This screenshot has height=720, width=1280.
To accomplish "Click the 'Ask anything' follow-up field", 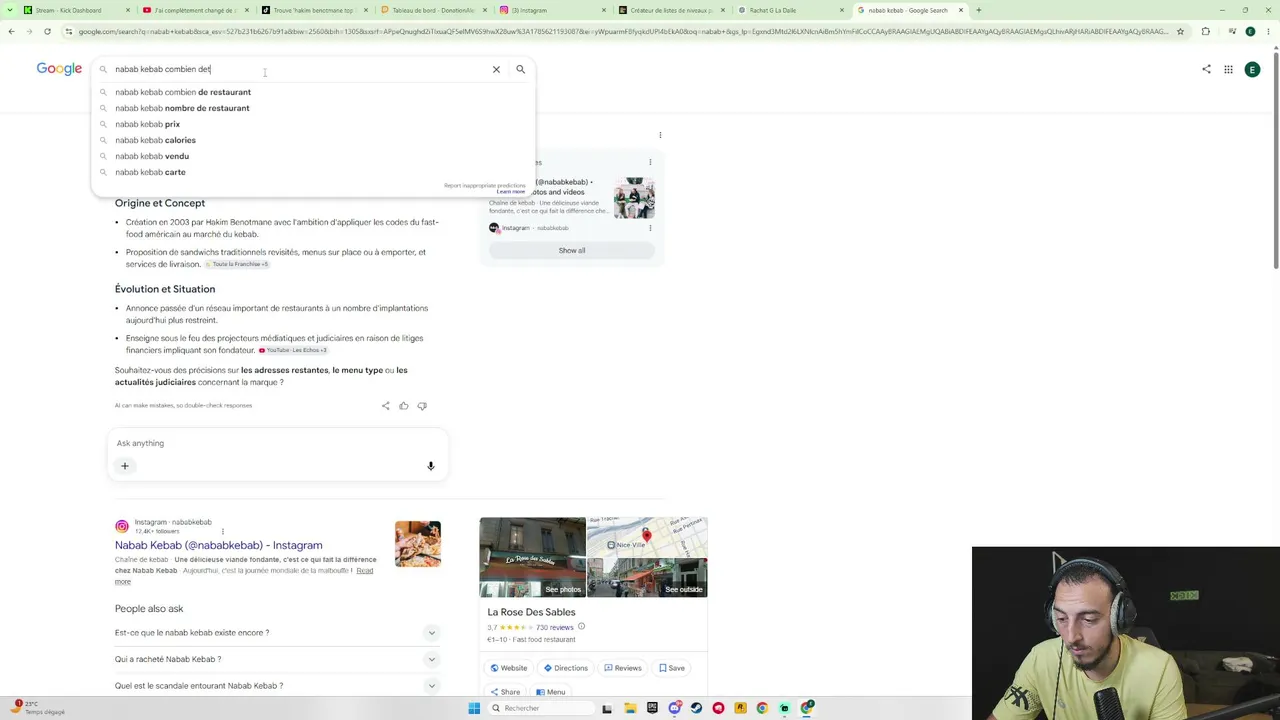I will click(x=278, y=443).
